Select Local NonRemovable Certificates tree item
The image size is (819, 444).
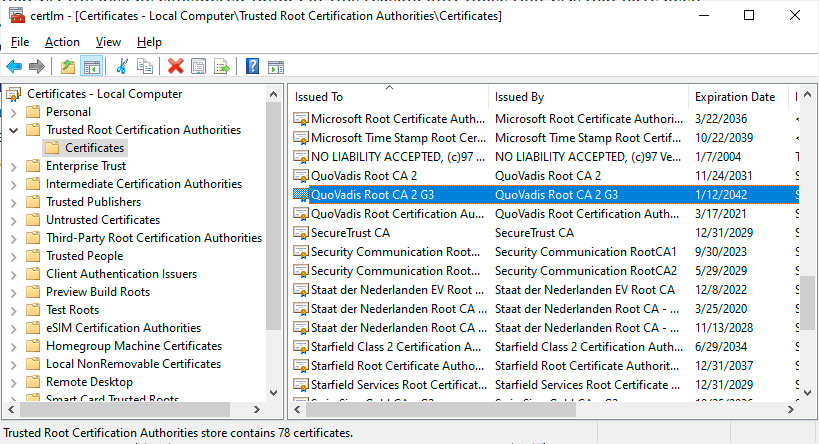[133, 364]
